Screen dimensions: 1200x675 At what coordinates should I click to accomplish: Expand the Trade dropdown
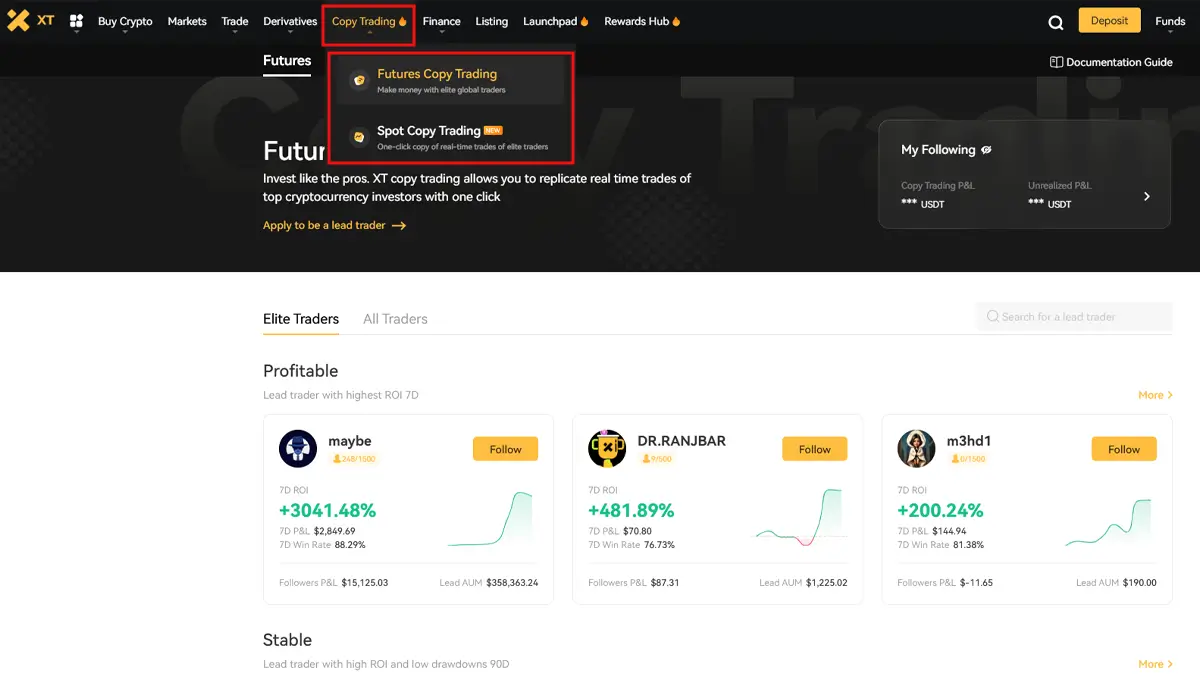pos(235,21)
